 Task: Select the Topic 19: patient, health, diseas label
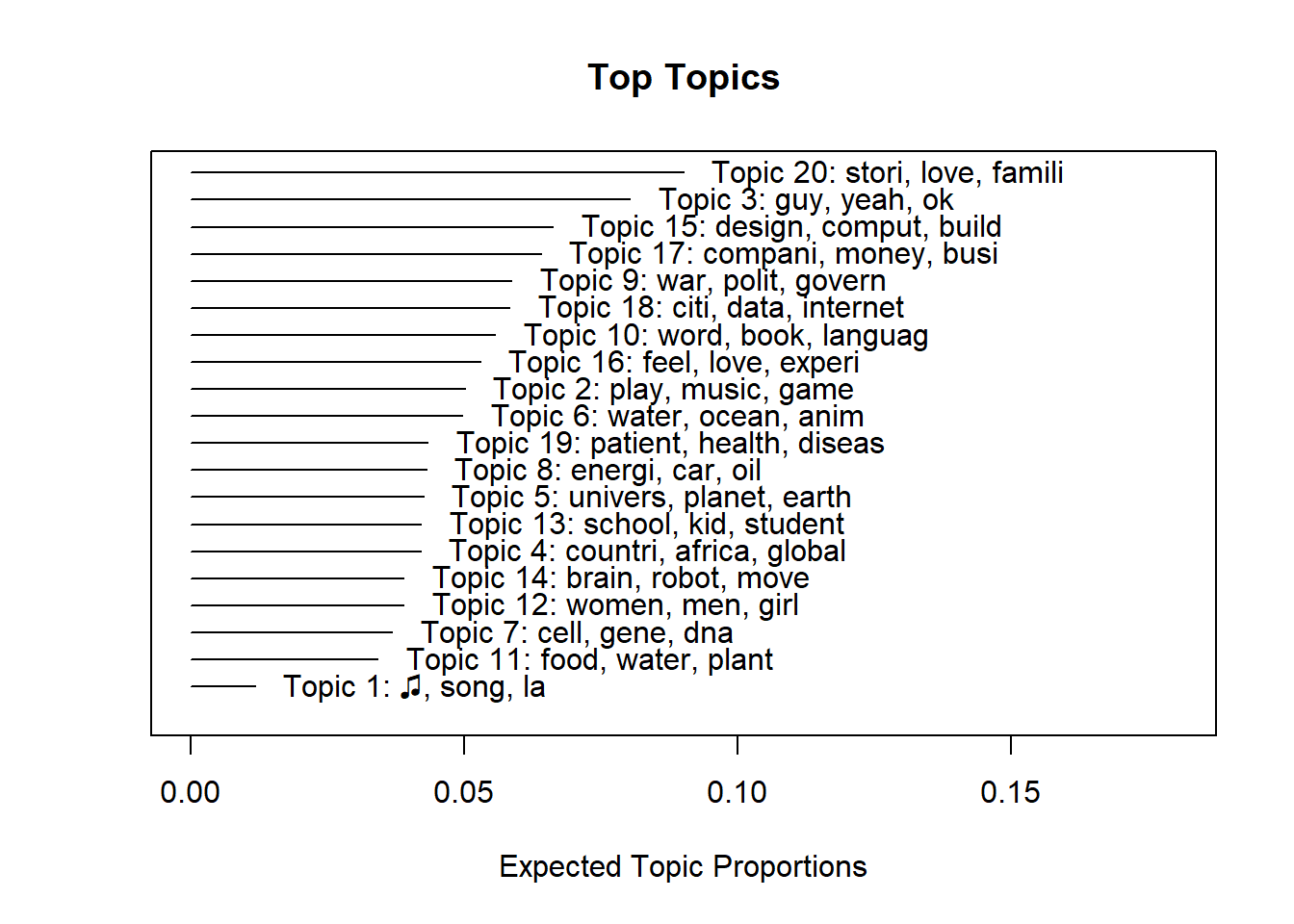point(670,444)
